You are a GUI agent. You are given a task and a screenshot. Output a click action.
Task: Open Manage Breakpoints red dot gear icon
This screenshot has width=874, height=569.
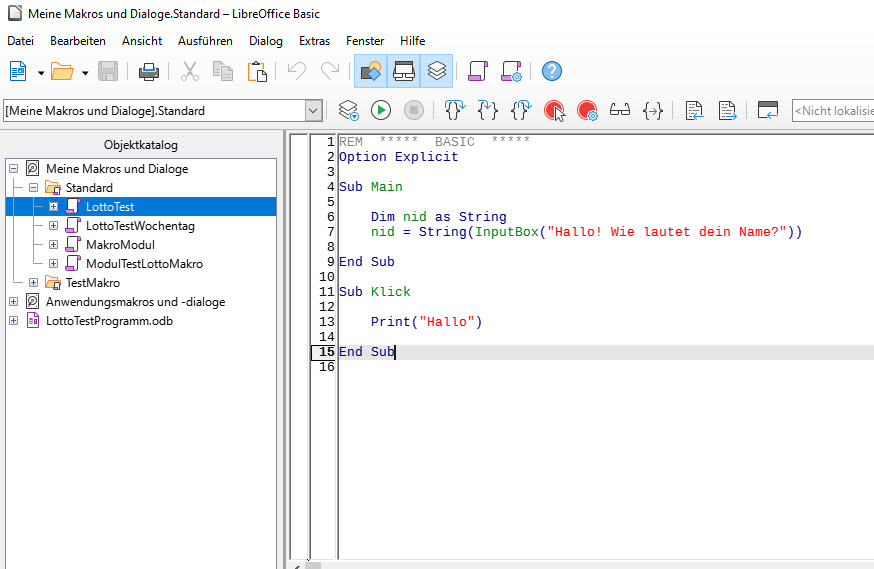click(587, 110)
